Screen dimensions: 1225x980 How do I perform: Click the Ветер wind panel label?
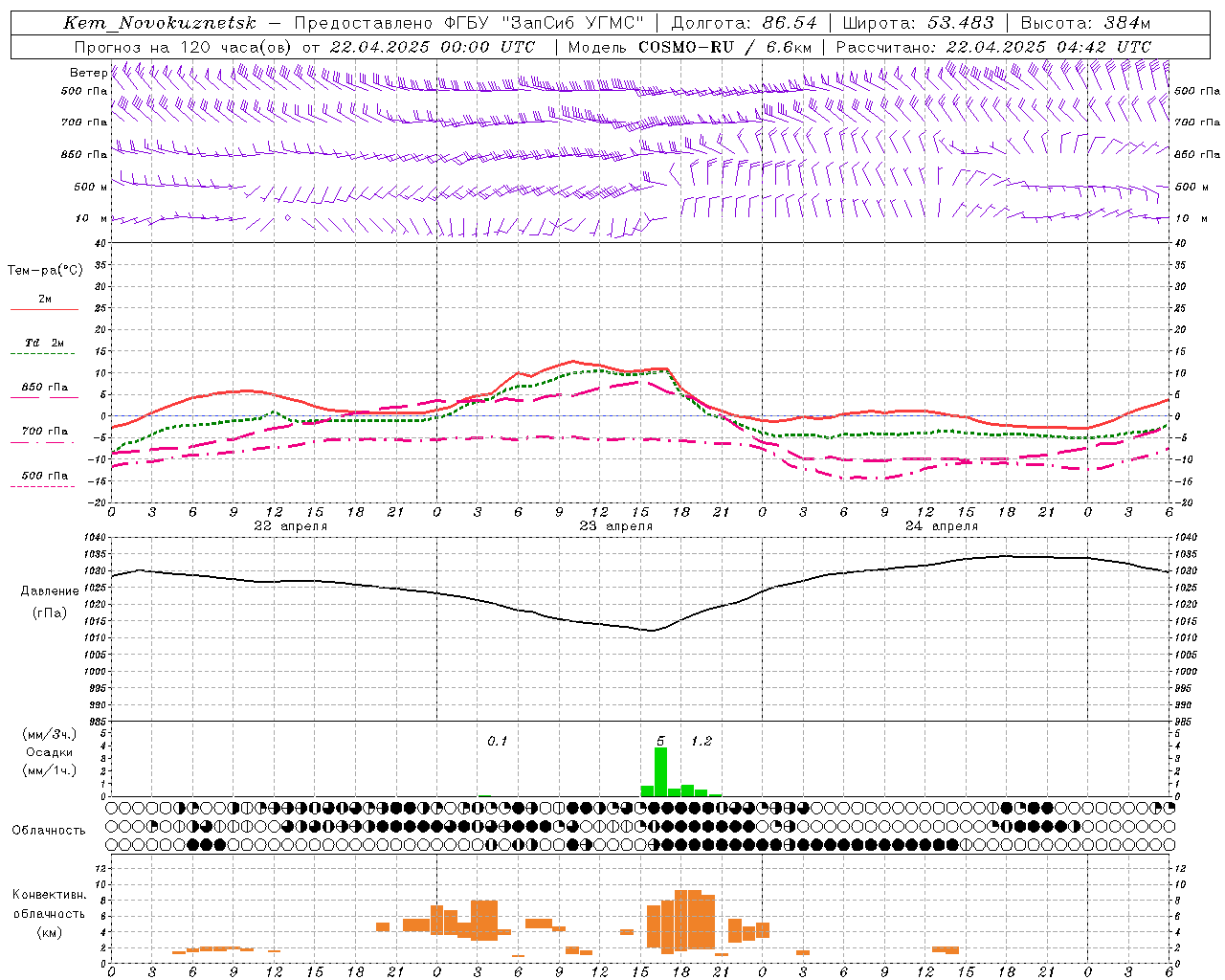click(88, 73)
